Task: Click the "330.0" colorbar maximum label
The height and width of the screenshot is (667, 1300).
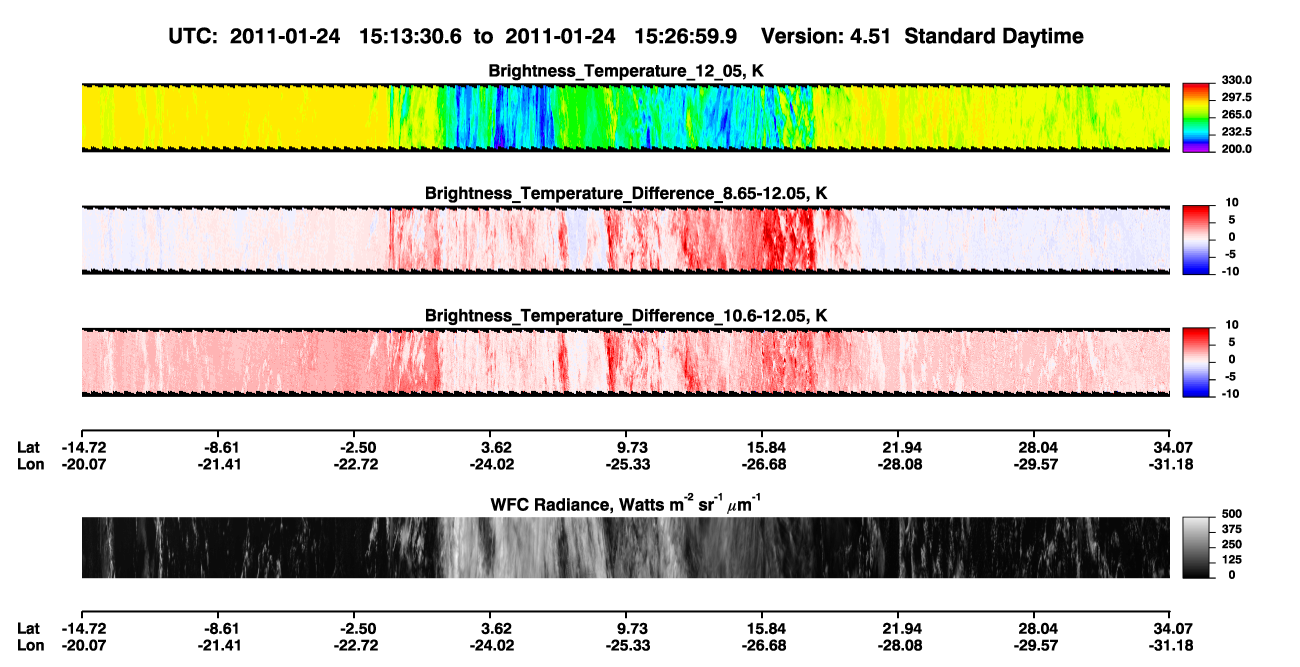Action: [x=1237, y=80]
